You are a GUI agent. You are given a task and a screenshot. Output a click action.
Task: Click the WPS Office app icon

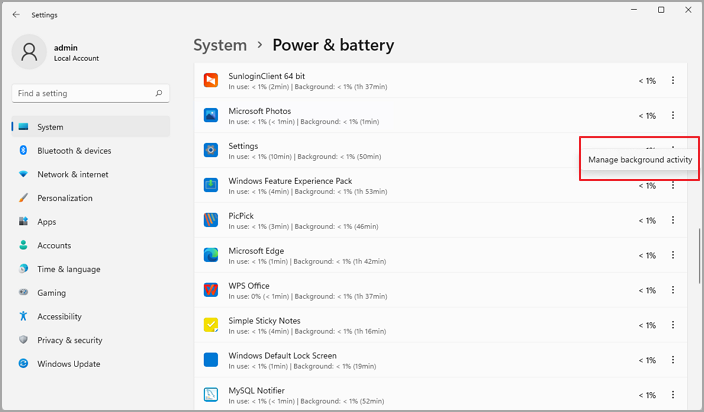tap(211, 290)
